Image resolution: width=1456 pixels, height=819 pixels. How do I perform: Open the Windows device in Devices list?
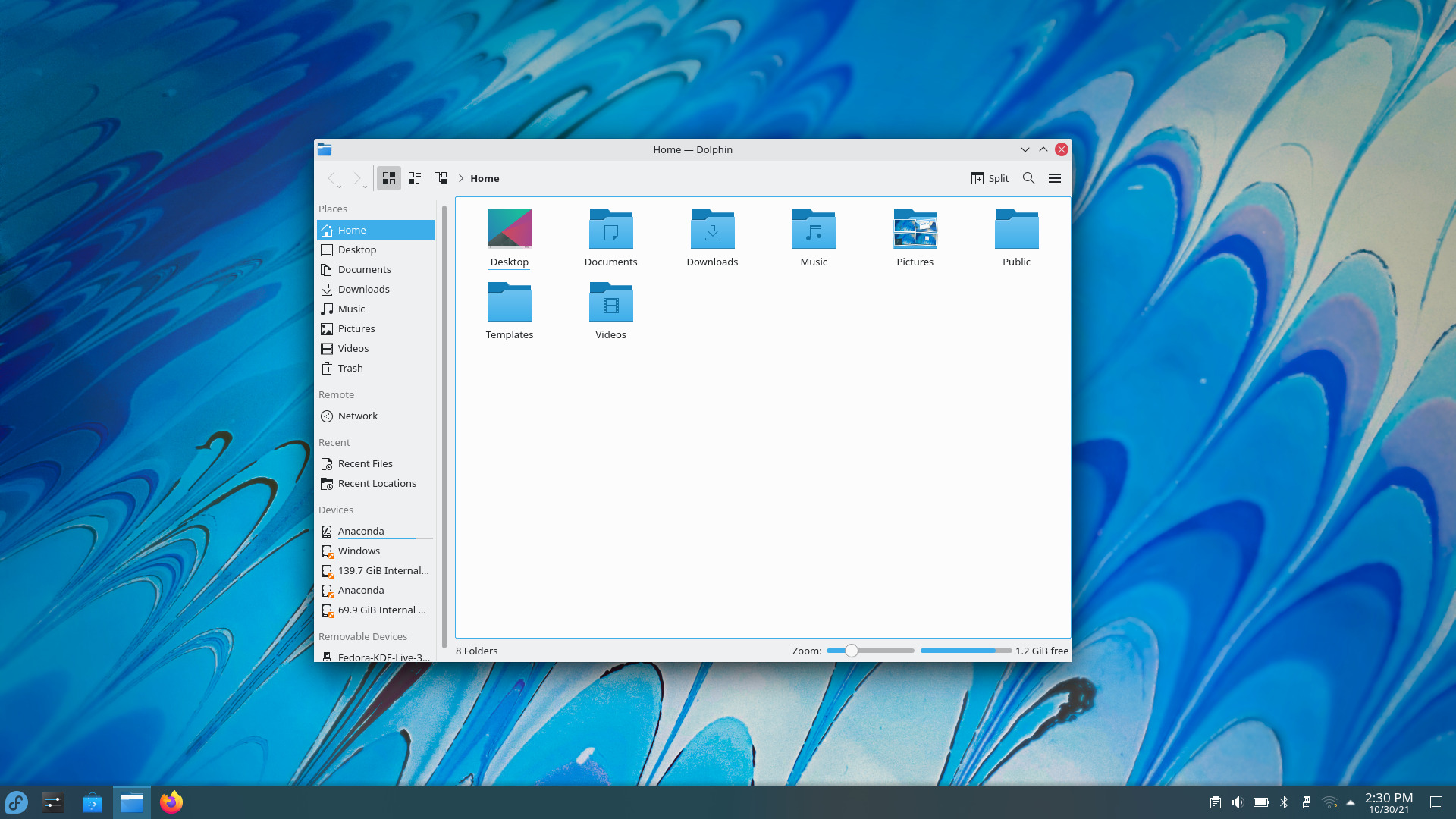[359, 551]
